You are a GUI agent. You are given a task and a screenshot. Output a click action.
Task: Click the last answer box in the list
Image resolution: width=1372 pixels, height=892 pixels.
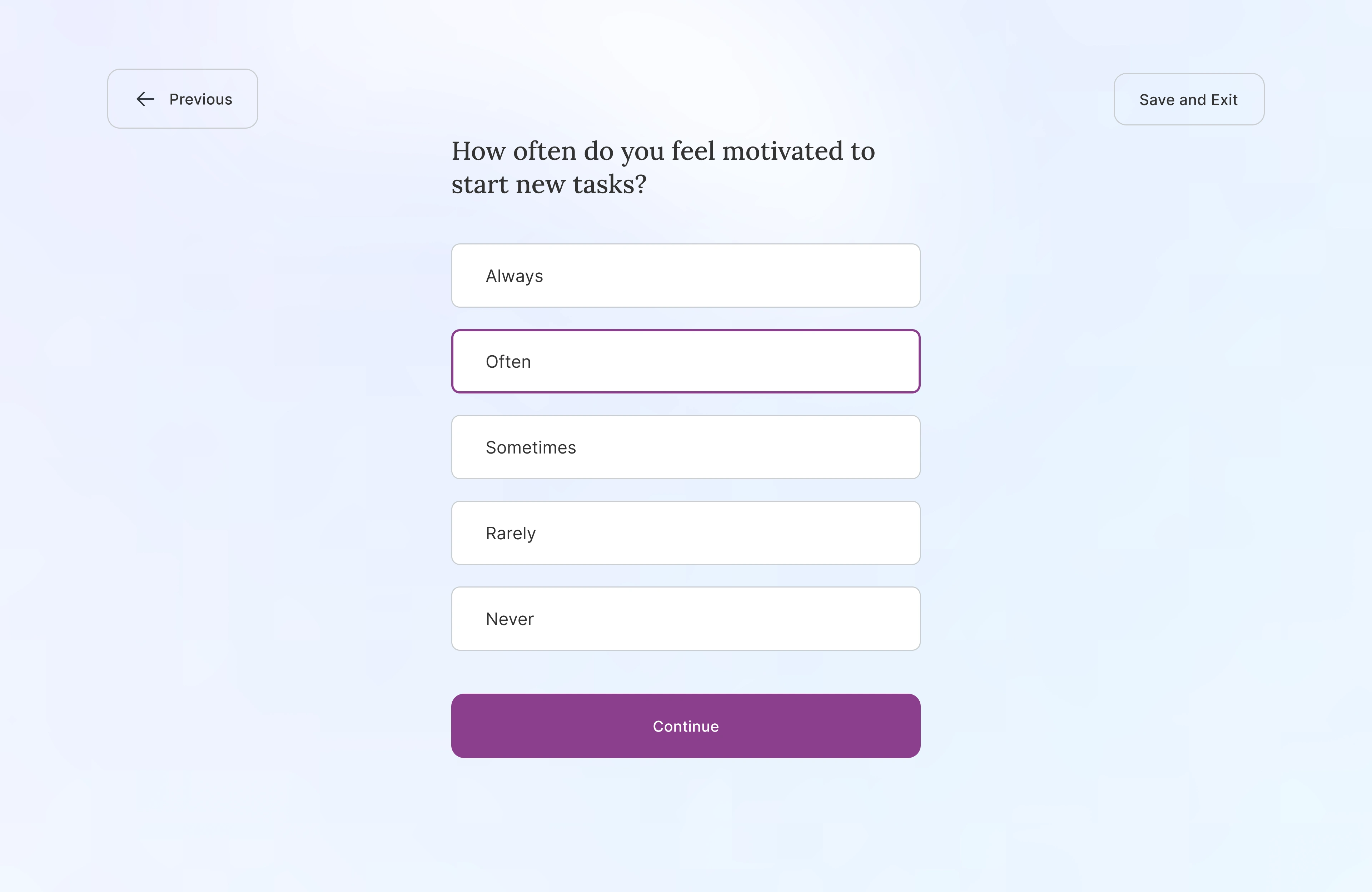(685, 619)
